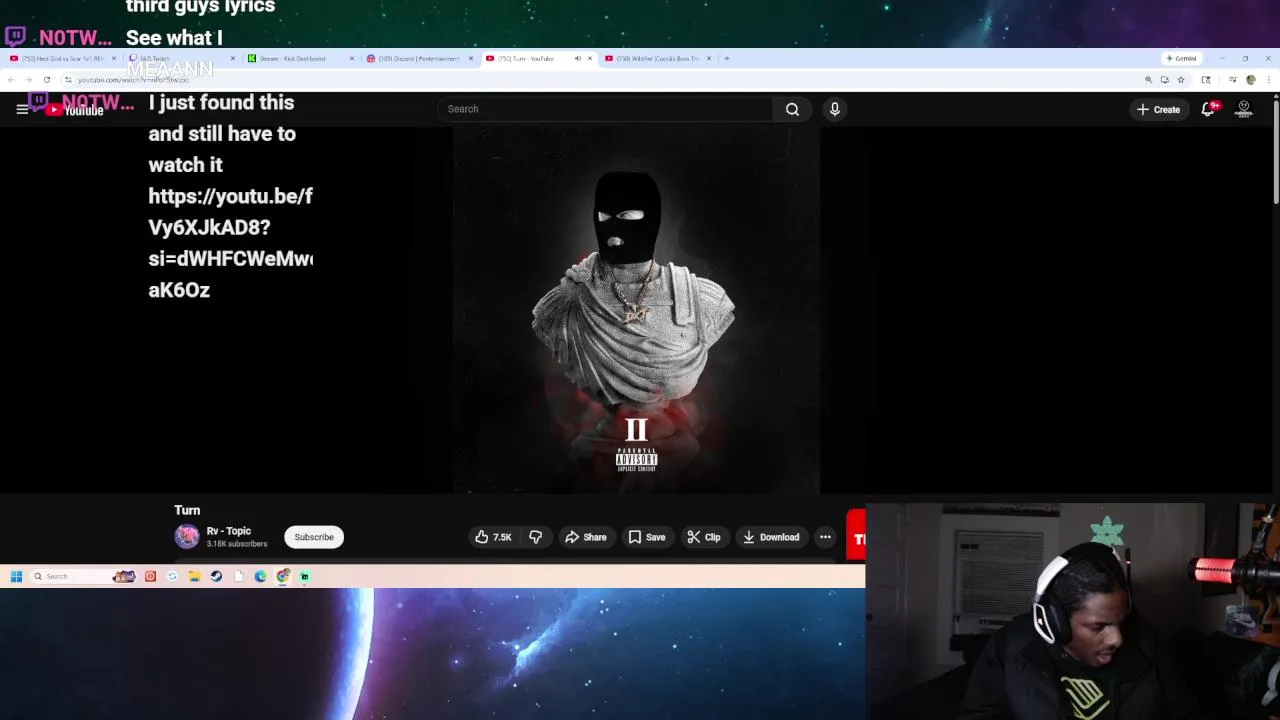Click the page vertical scrollbar

coord(1275,150)
